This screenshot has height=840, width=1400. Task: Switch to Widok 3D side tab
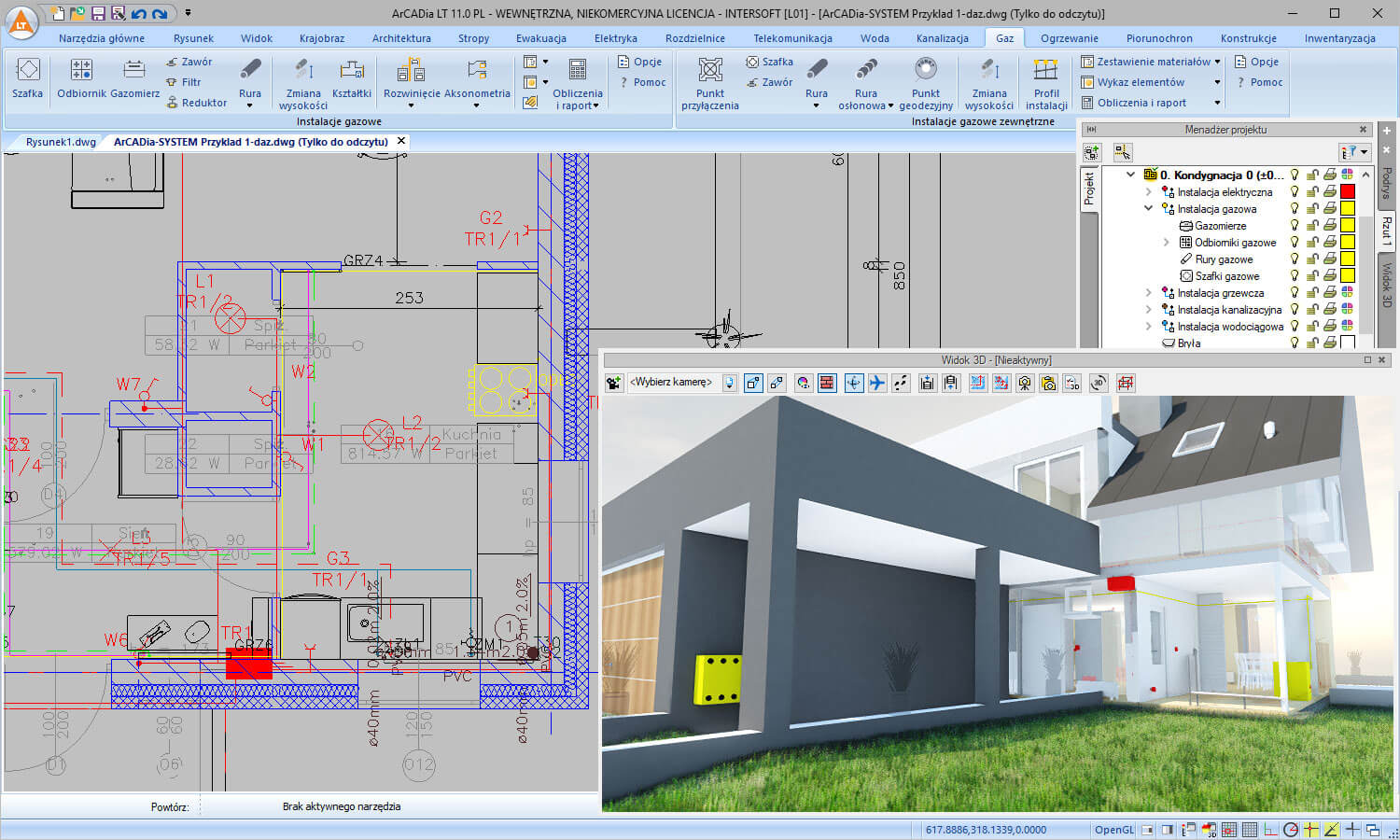(x=1387, y=285)
